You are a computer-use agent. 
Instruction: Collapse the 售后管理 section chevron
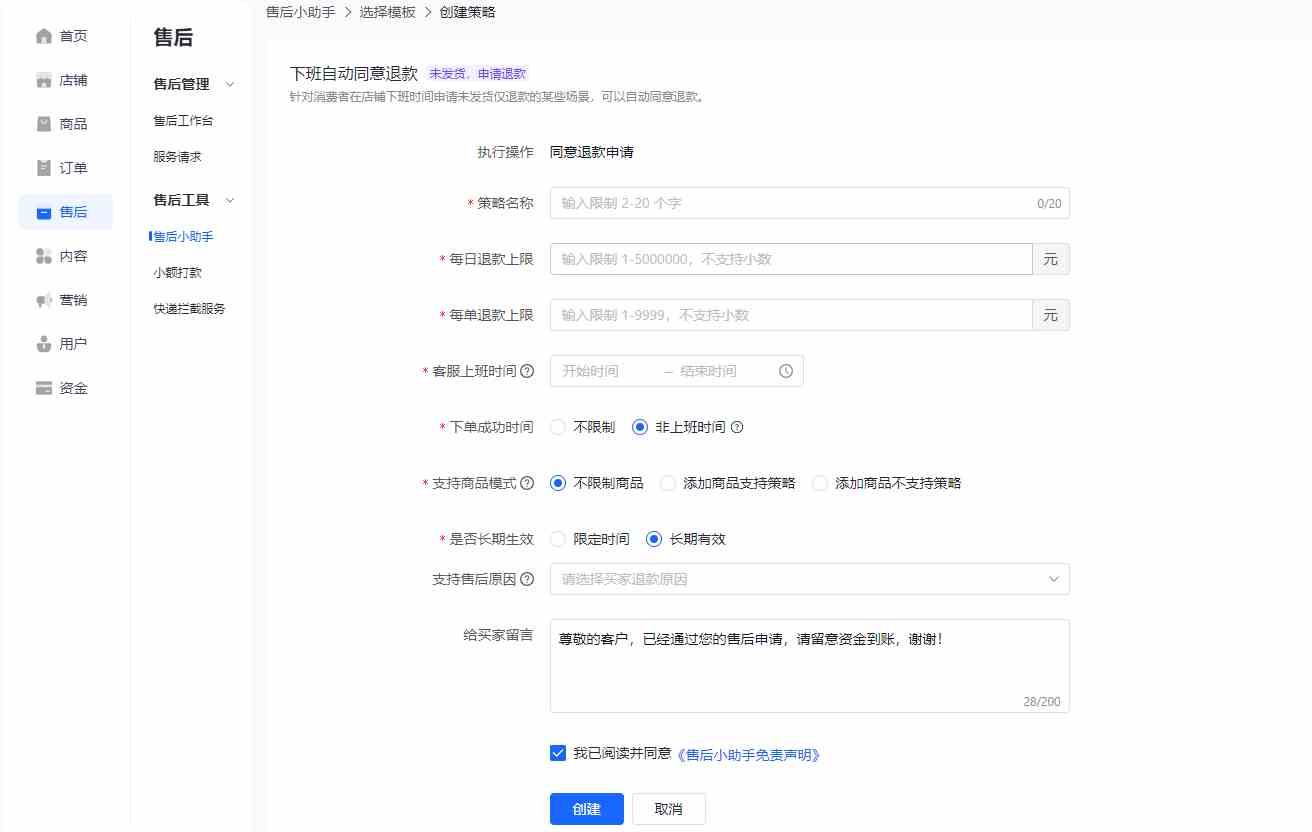[x=230, y=85]
